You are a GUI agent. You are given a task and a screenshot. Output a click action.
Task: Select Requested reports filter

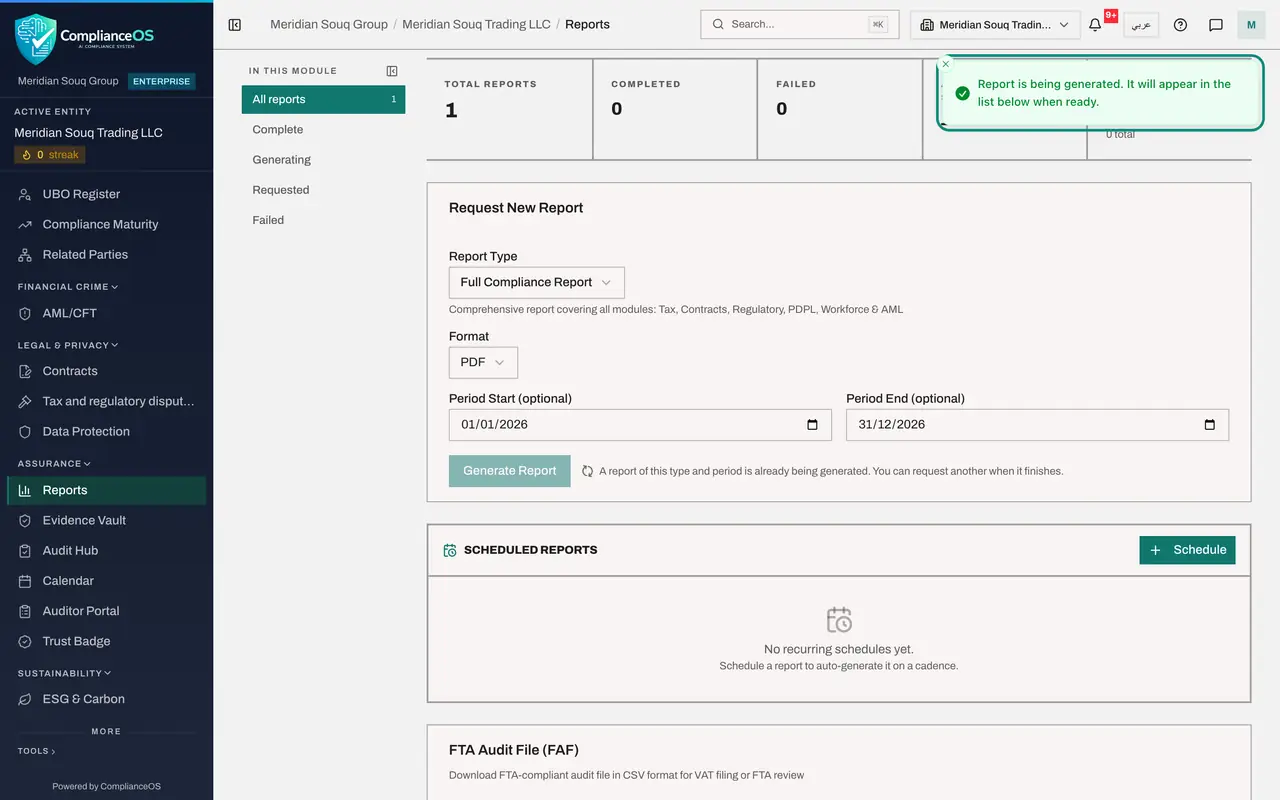pos(323,189)
